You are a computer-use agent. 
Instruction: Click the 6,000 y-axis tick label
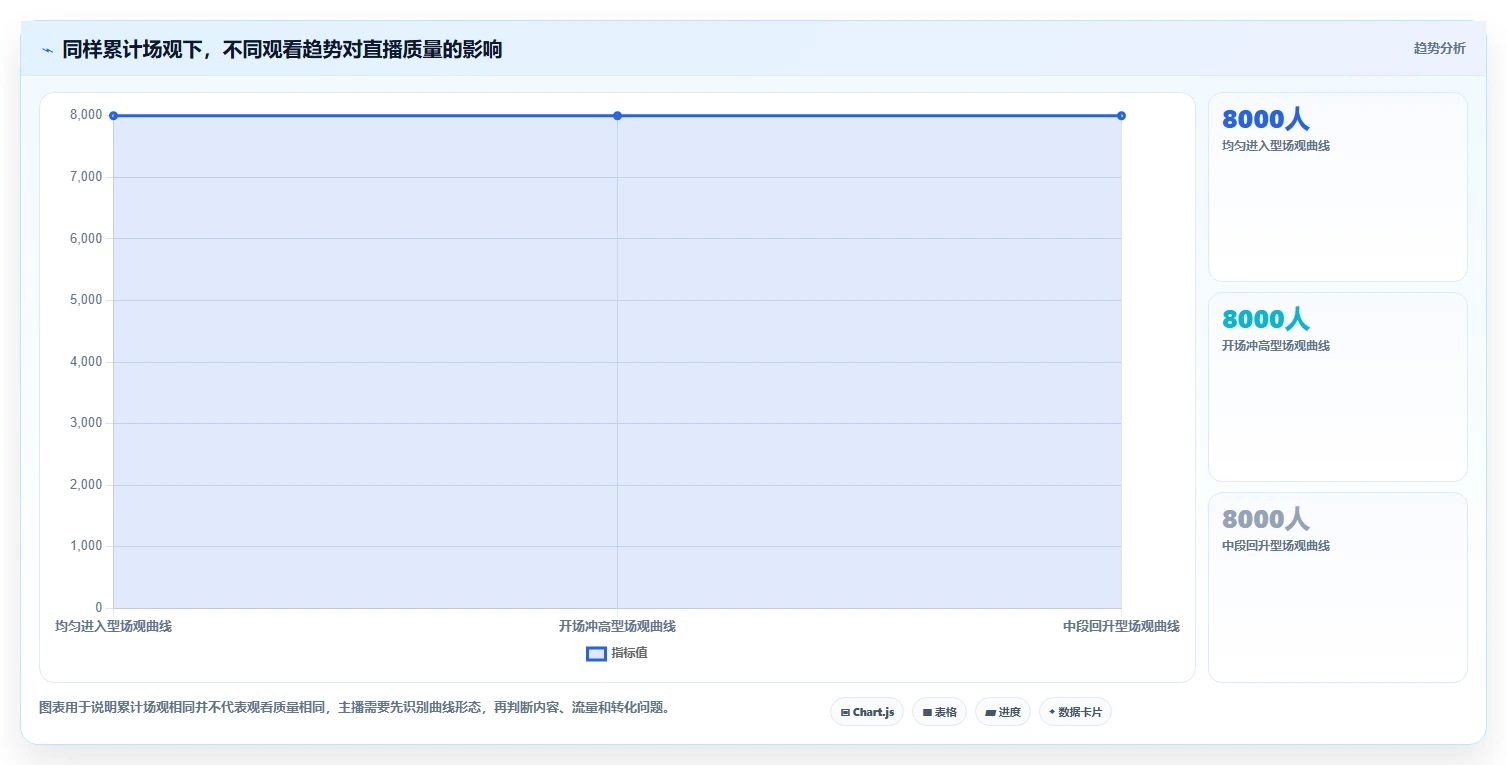tap(86, 238)
